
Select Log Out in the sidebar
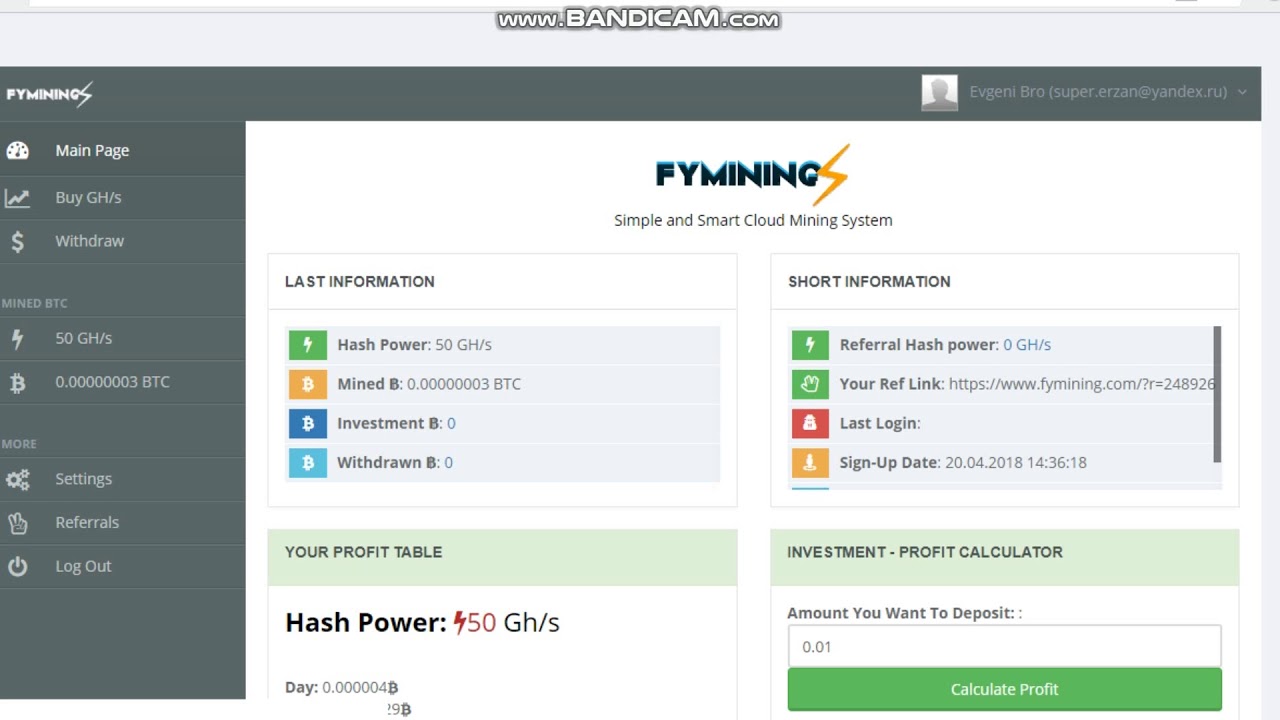(122, 566)
